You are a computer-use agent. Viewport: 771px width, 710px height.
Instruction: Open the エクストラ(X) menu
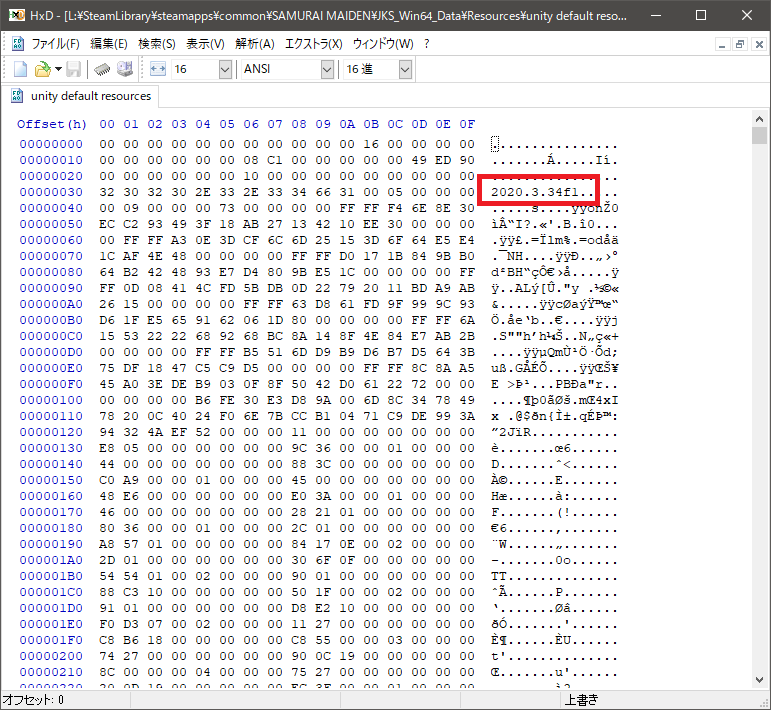pos(314,44)
